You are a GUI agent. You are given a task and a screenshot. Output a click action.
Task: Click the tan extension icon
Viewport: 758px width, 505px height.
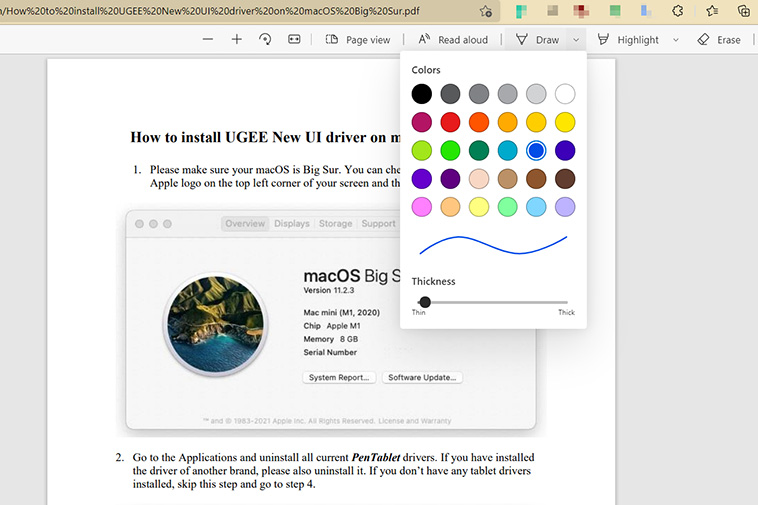pos(553,11)
